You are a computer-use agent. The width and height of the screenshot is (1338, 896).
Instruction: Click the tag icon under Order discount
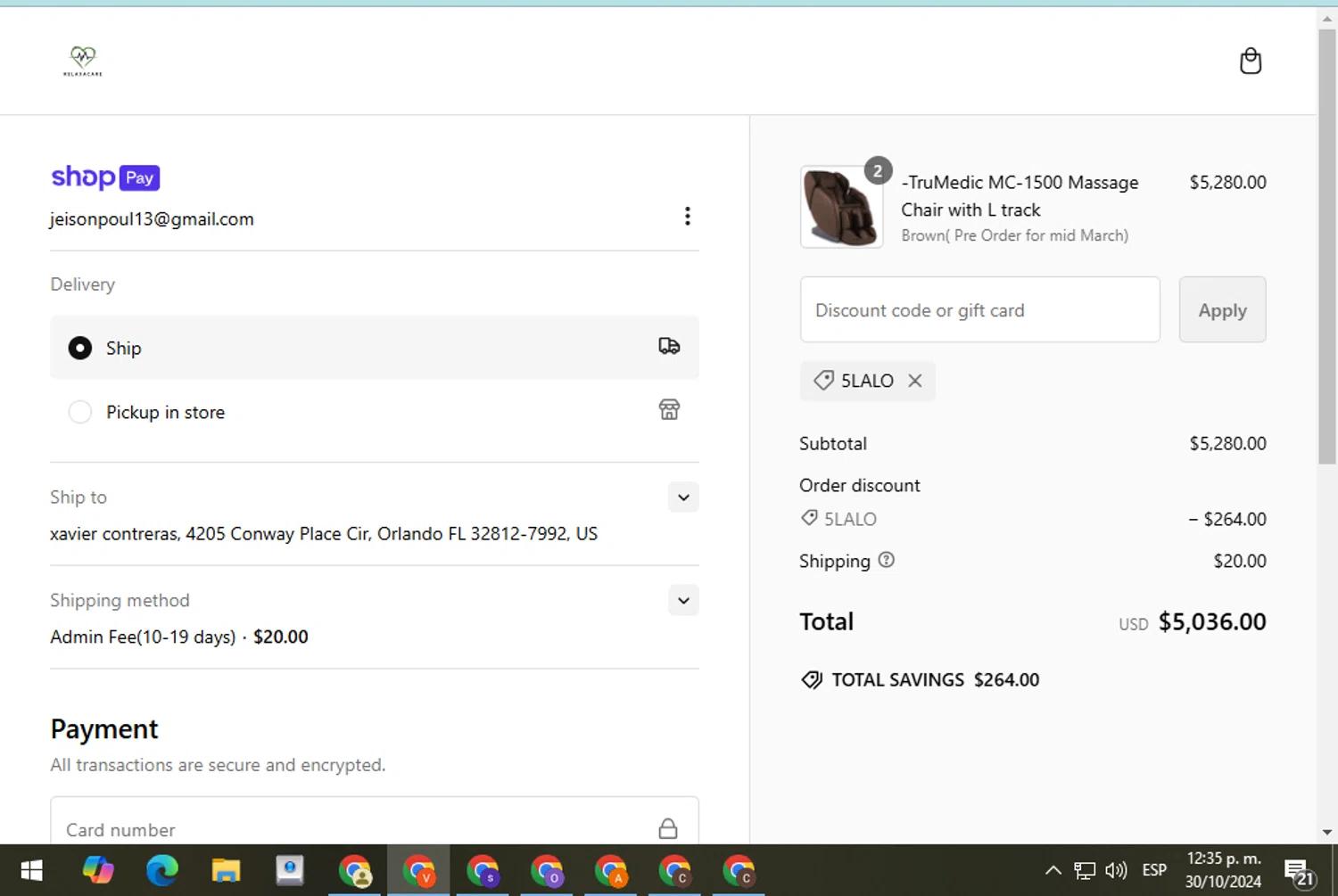click(x=809, y=518)
